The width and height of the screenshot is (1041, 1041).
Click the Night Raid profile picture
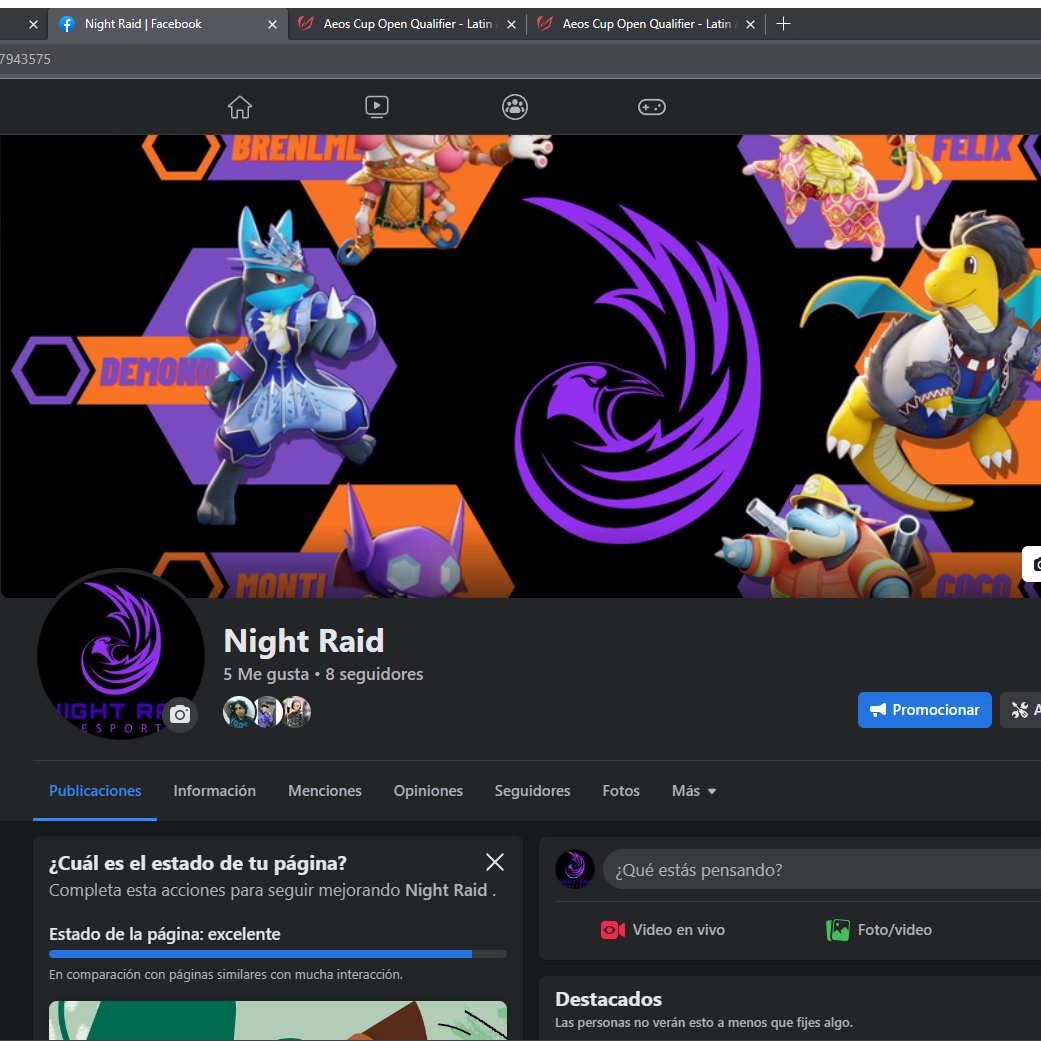[x=120, y=654]
